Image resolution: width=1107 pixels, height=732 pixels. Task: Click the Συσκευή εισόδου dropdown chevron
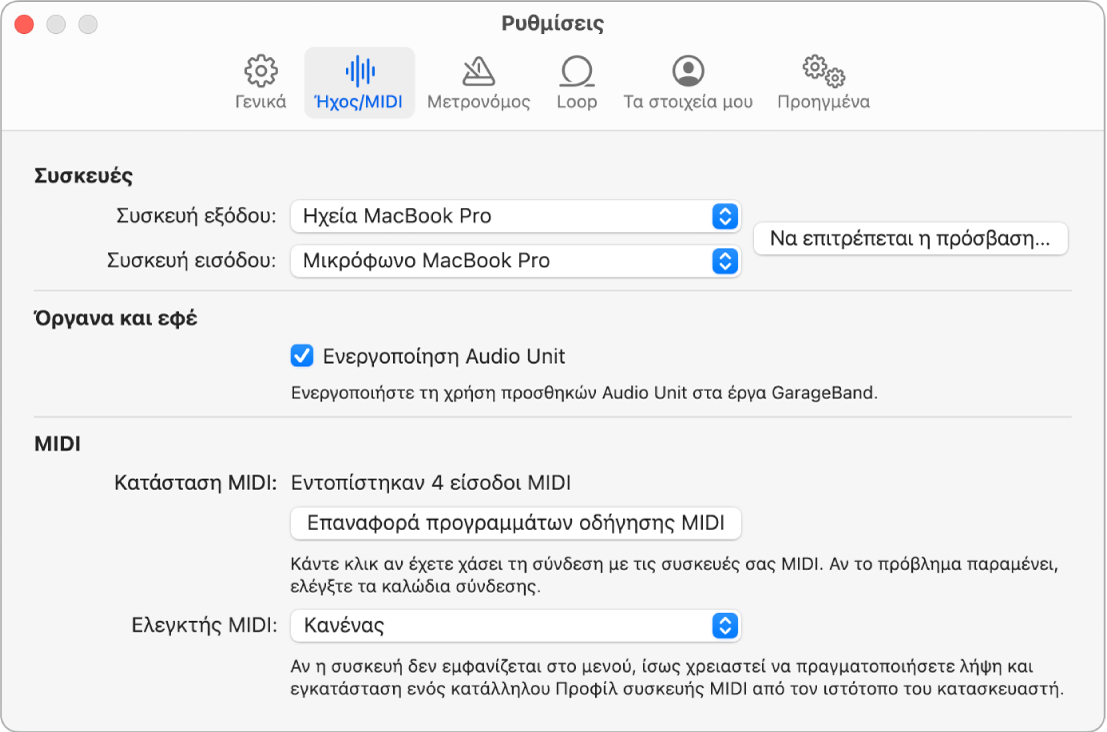(x=727, y=260)
